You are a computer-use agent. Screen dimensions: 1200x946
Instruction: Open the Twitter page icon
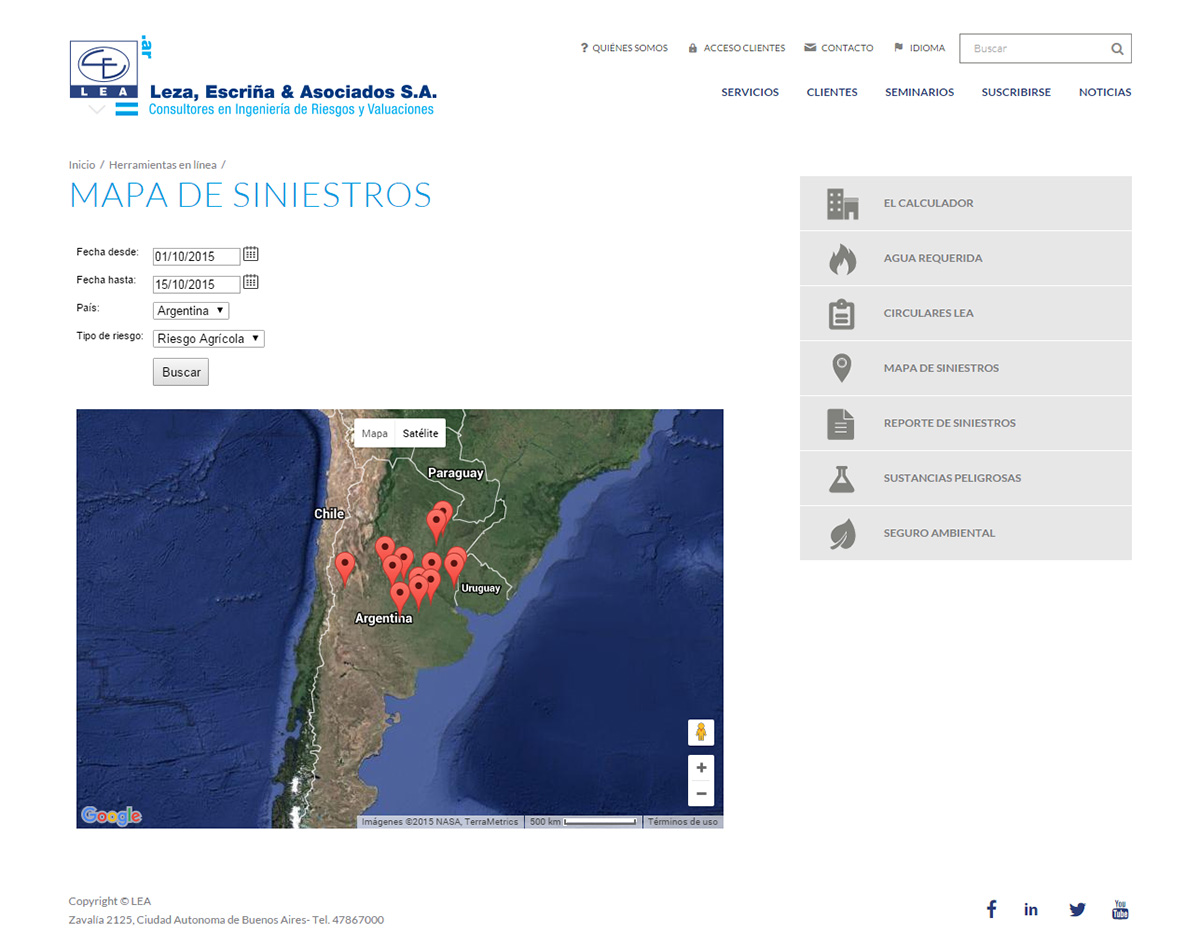coord(1077,909)
